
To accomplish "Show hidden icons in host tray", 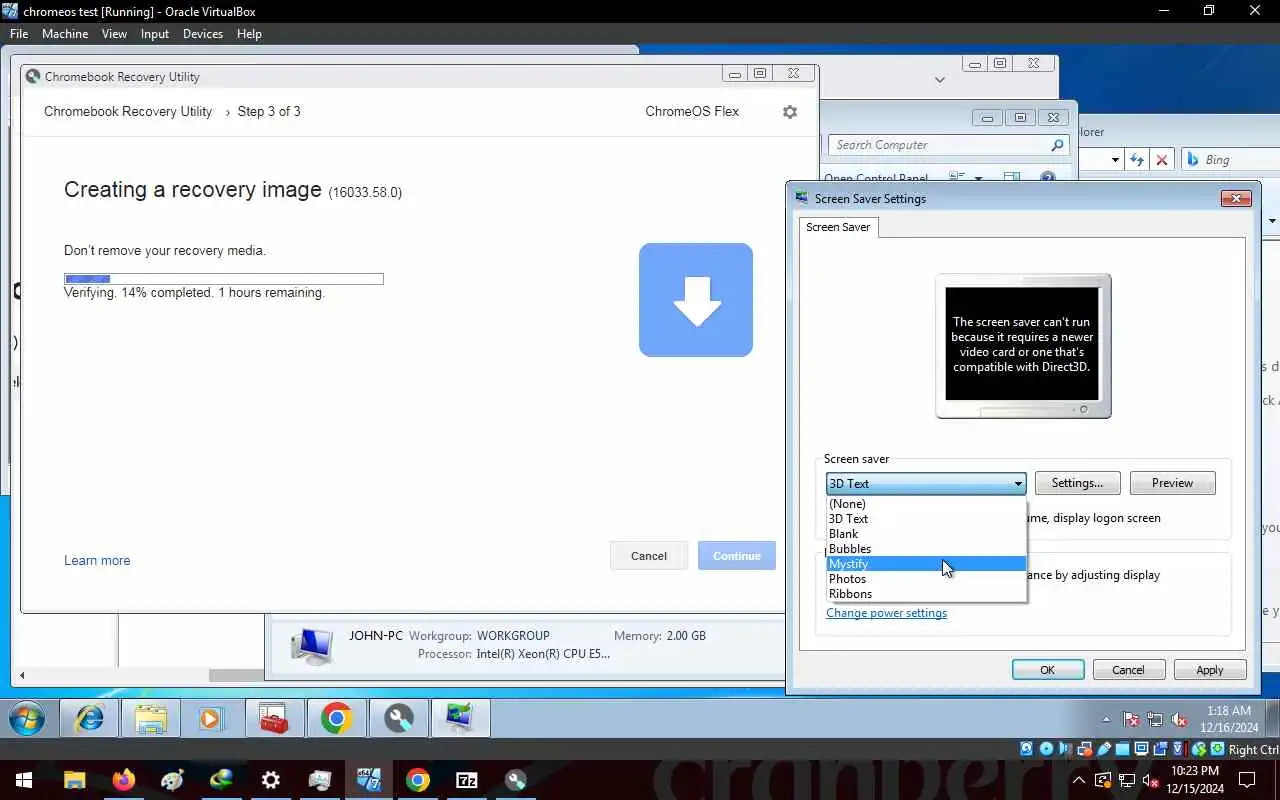I will (x=1079, y=780).
